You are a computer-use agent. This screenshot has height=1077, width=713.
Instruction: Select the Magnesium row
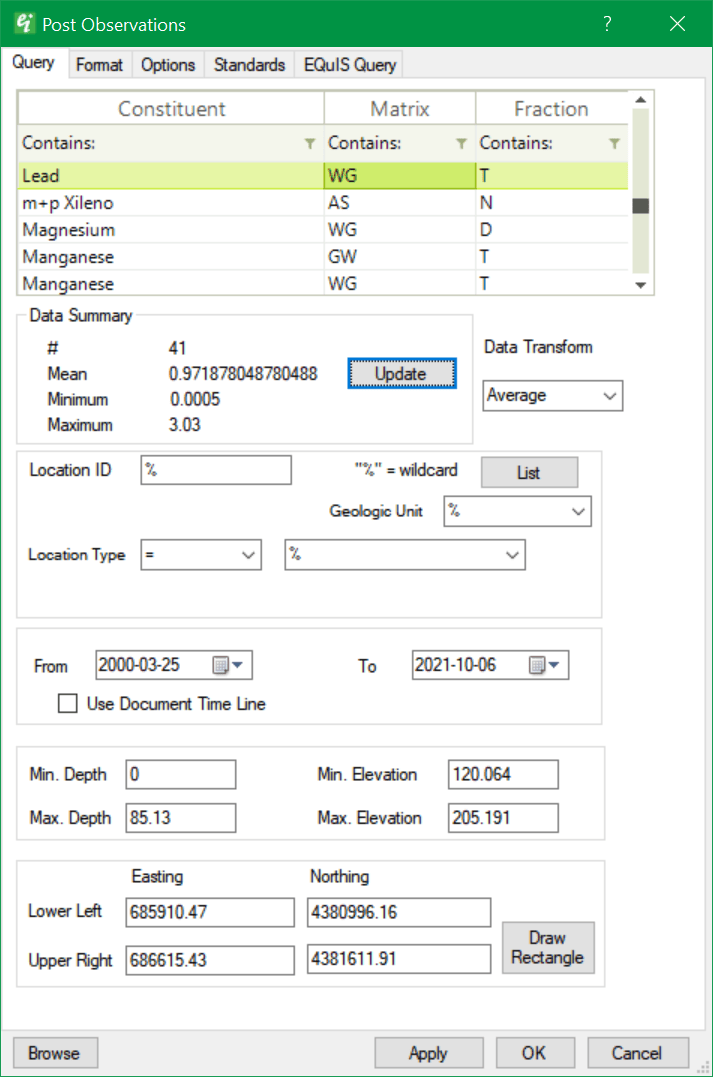point(323,229)
